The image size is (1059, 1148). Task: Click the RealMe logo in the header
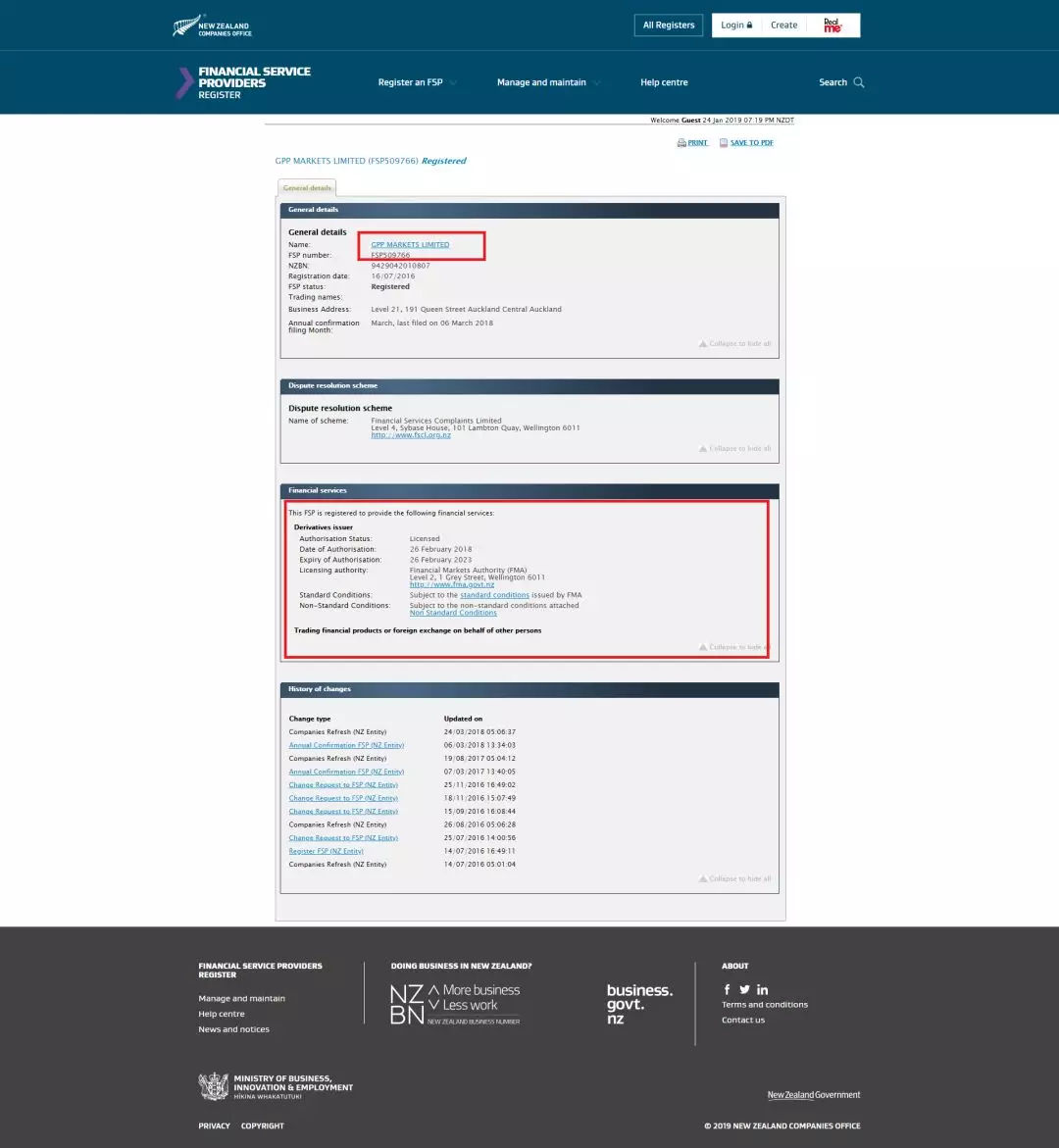pyautogui.click(x=832, y=25)
